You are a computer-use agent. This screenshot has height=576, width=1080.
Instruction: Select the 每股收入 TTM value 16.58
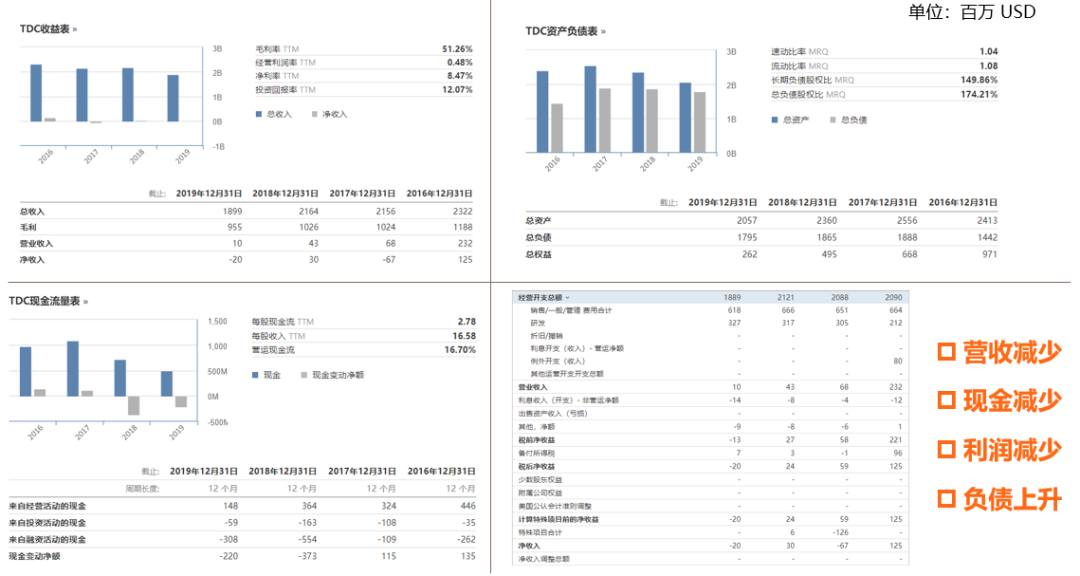(464, 336)
